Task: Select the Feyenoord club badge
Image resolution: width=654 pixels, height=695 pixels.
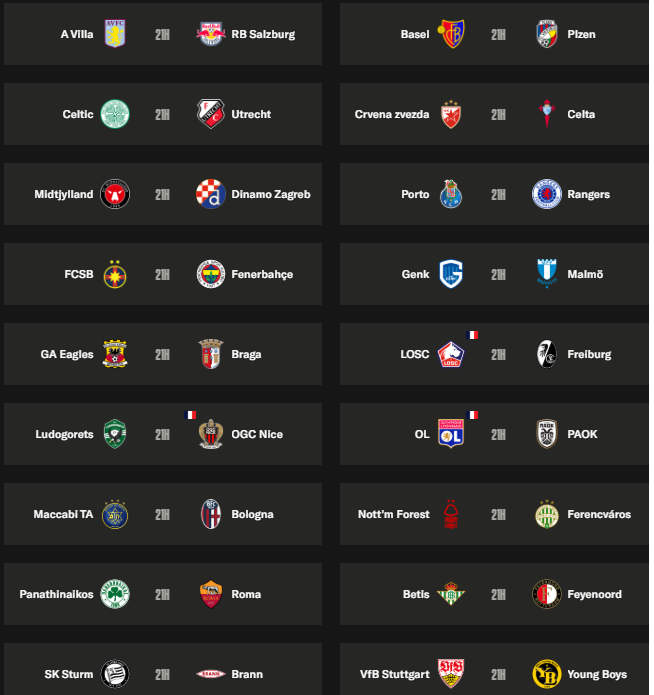Action: pyautogui.click(x=547, y=594)
